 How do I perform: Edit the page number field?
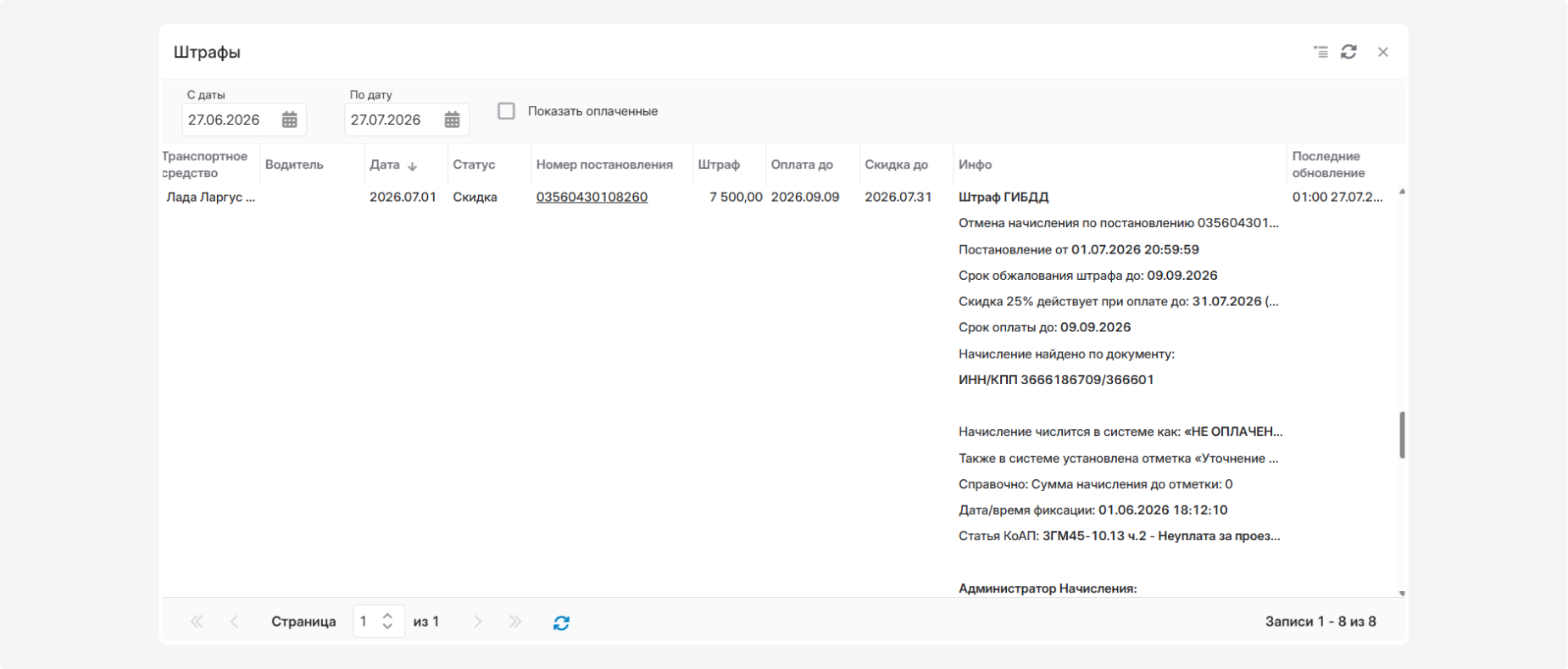(366, 622)
